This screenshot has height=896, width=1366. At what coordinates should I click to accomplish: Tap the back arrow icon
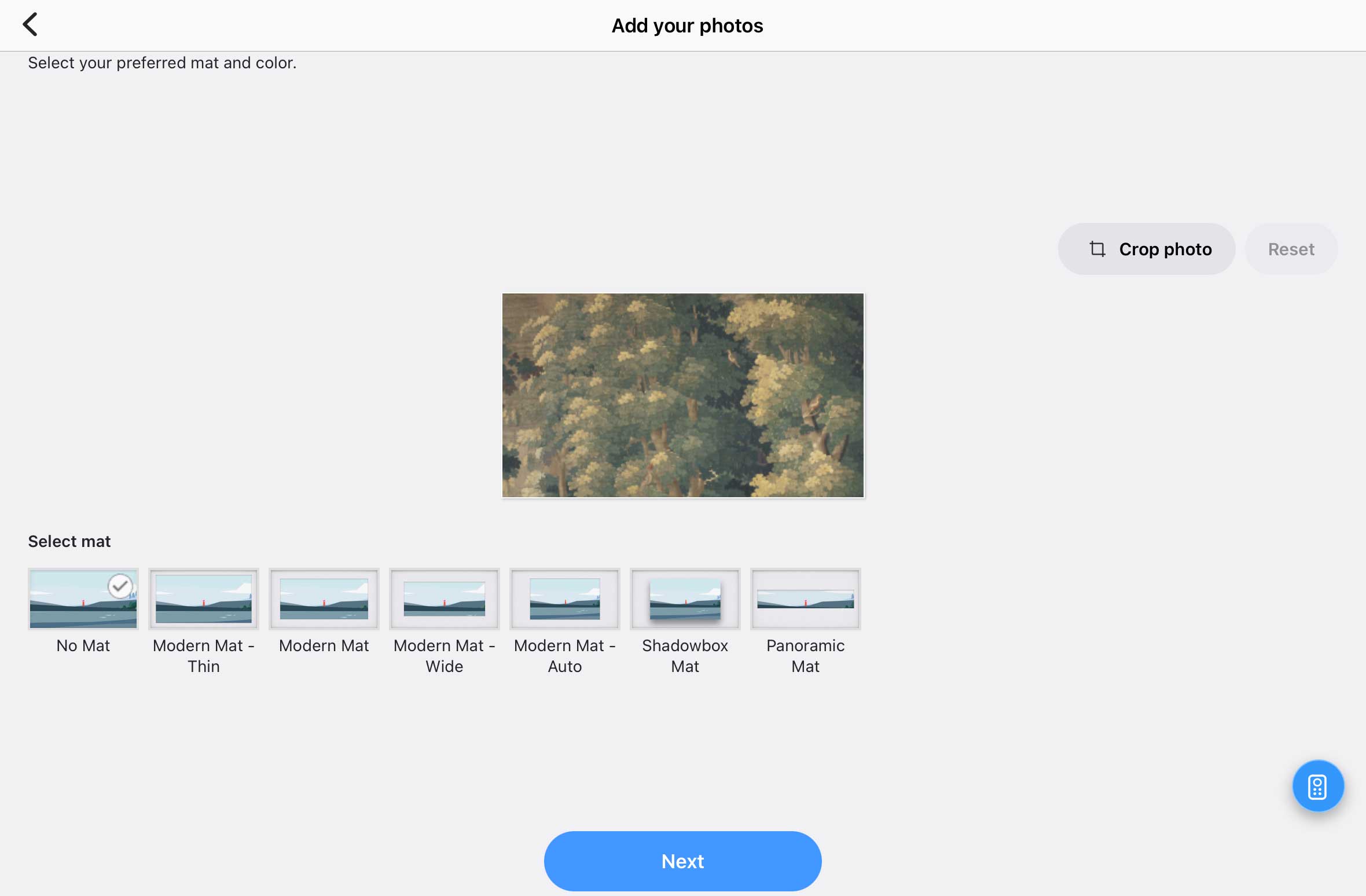(x=30, y=25)
